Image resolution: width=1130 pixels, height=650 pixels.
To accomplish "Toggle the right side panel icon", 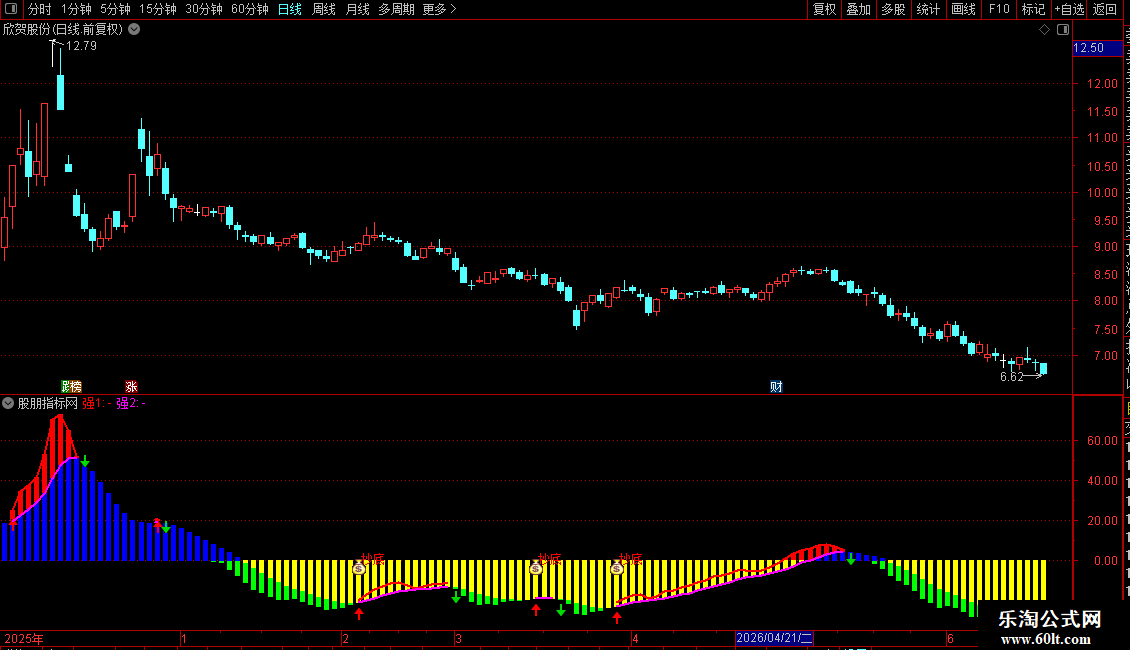I will (1063, 30).
